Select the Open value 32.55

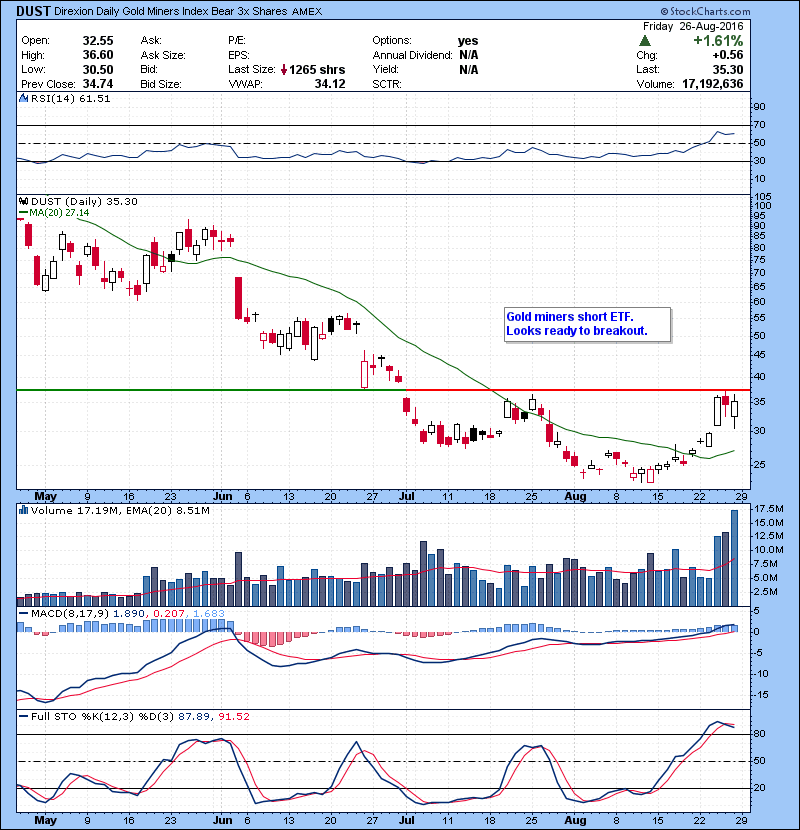tap(98, 40)
